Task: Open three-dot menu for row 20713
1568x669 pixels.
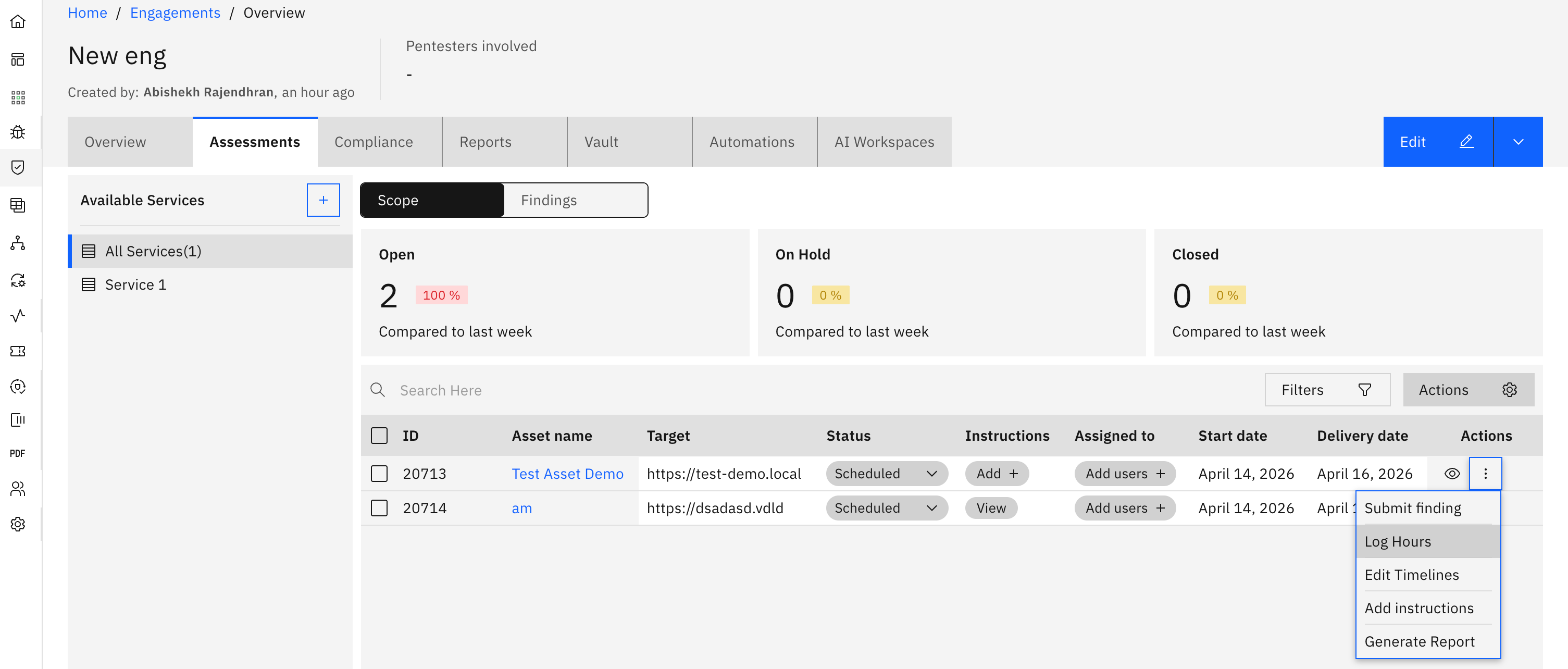Action: click(x=1485, y=473)
